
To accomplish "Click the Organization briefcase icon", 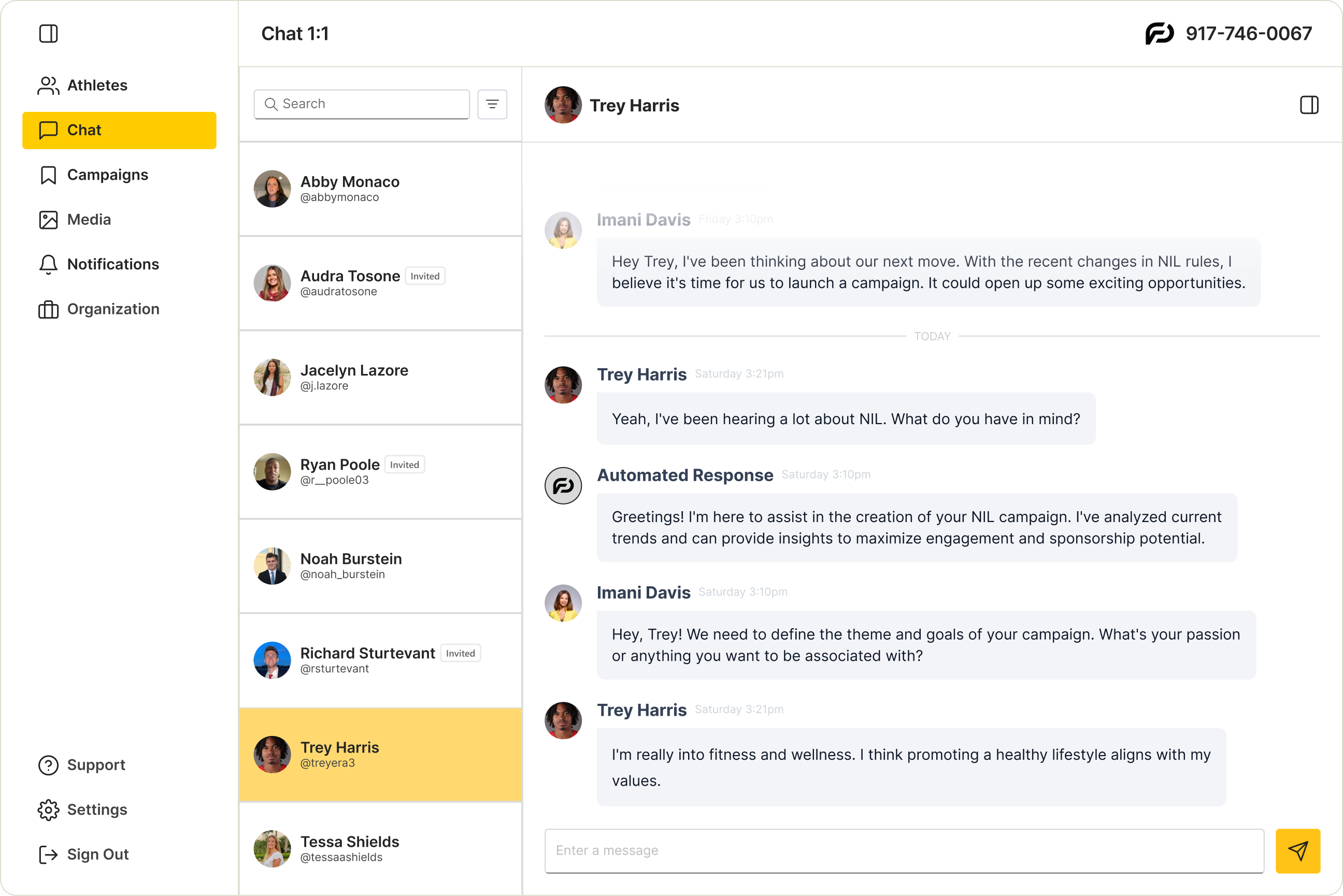I will click(x=49, y=309).
